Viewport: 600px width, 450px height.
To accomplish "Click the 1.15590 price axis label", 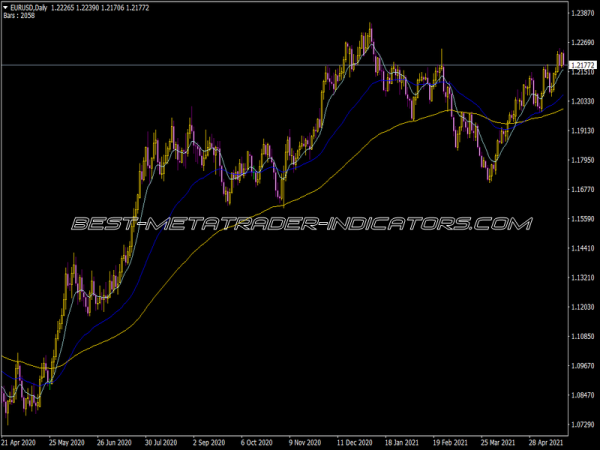I will [x=582, y=218].
